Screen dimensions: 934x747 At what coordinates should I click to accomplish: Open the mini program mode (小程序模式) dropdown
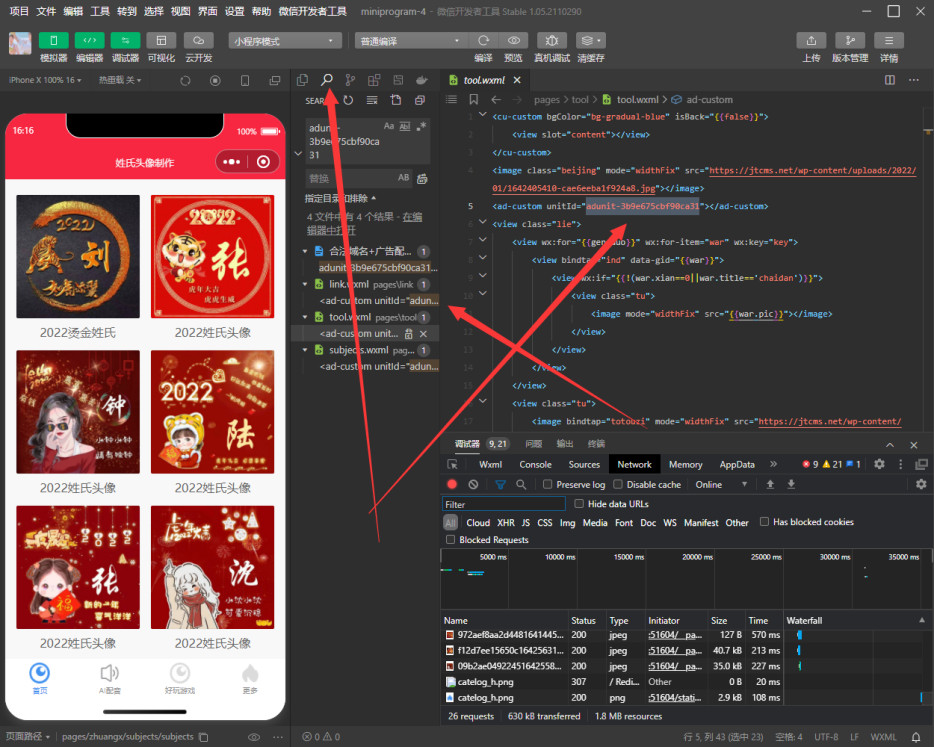pyautogui.click(x=285, y=41)
